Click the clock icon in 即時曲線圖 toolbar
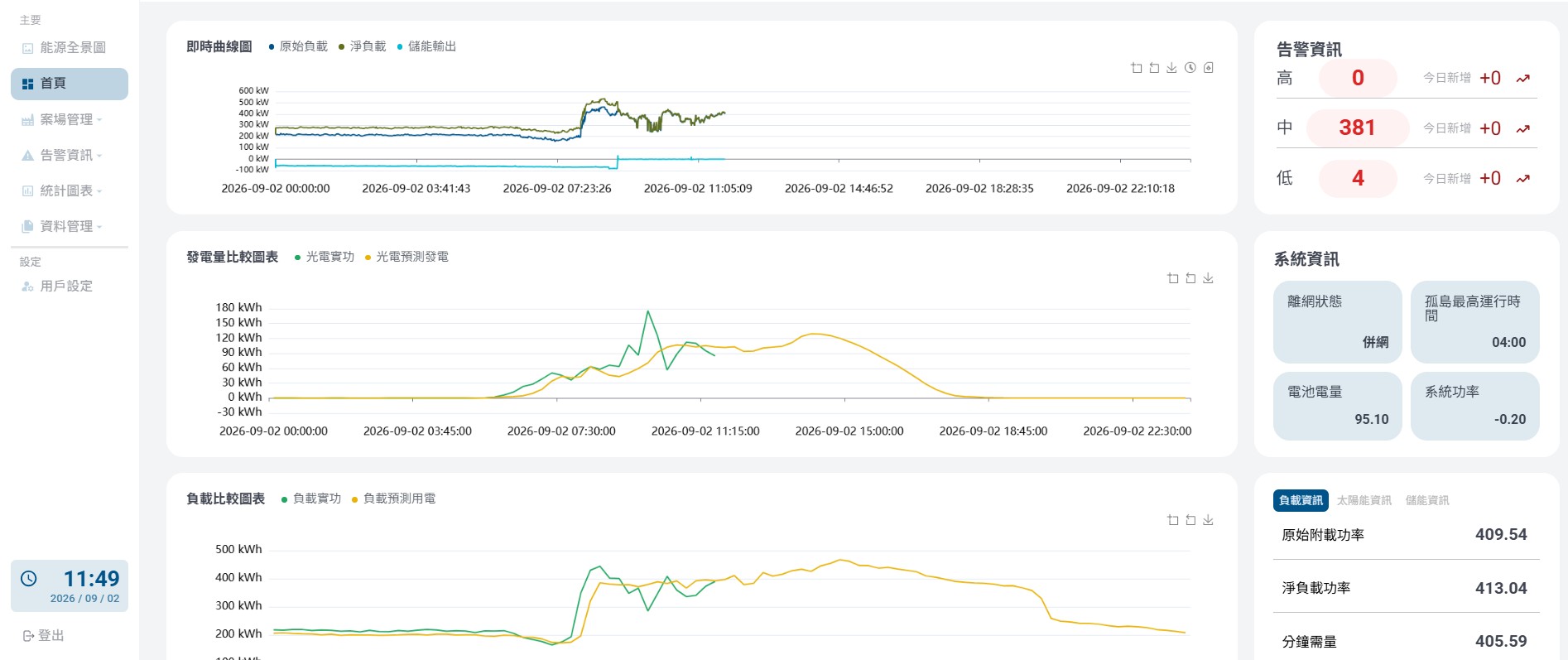 (x=1190, y=68)
